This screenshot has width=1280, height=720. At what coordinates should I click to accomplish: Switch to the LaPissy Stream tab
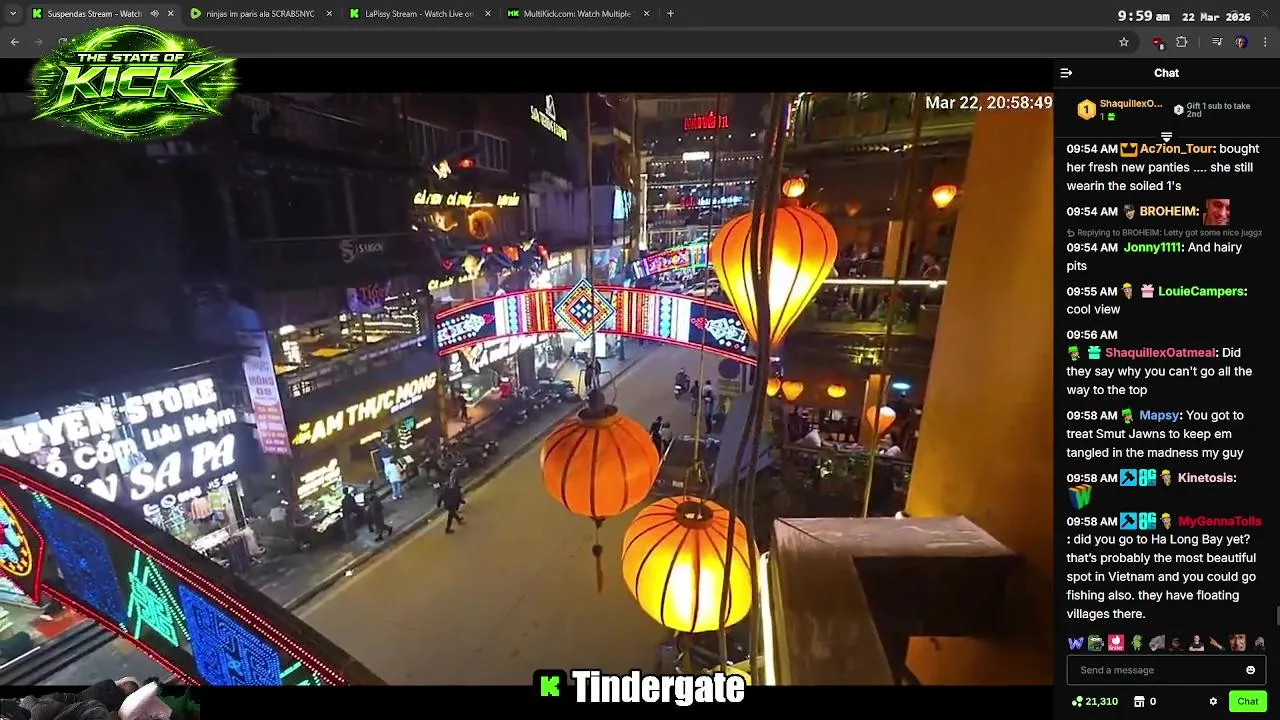tap(418, 14)
